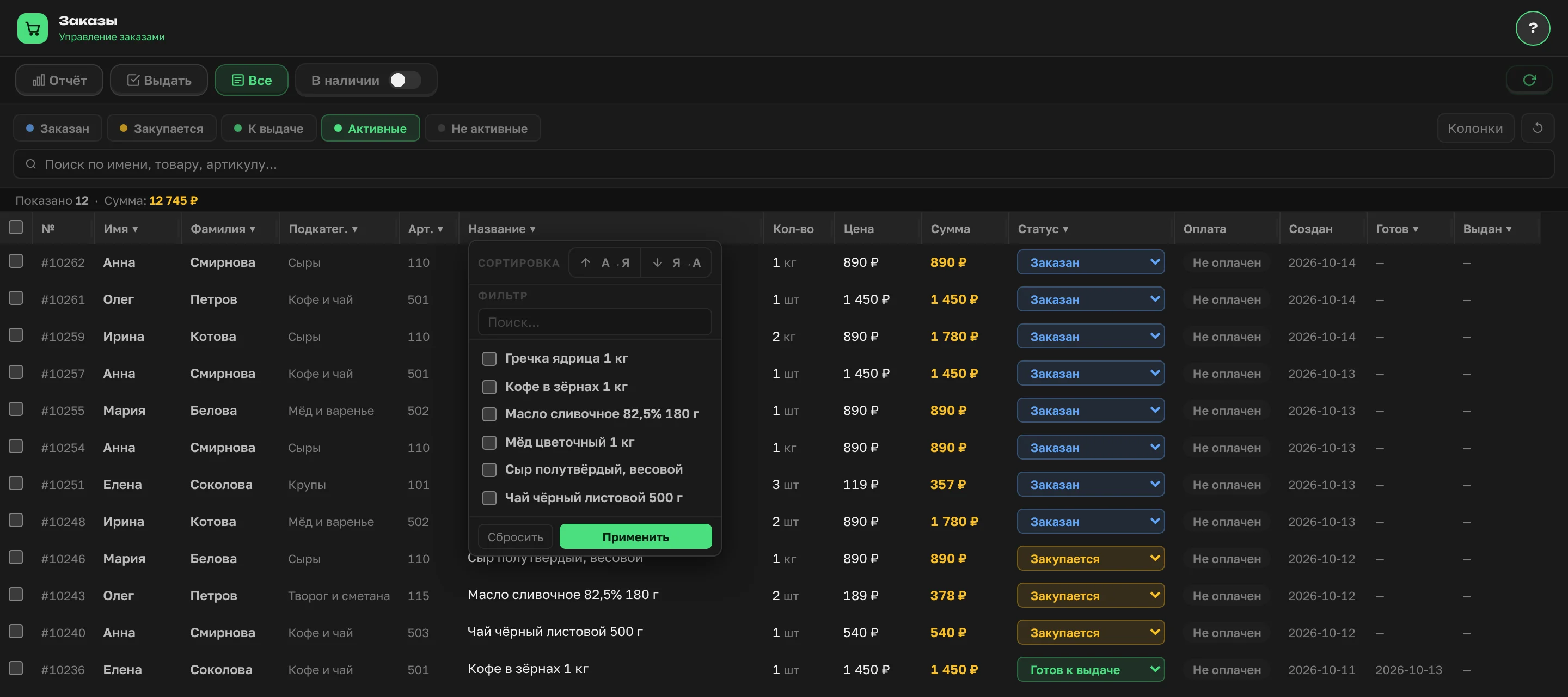
Task: Tick the Мёд цветочный 1 кг checkbox
Action: 489,442
